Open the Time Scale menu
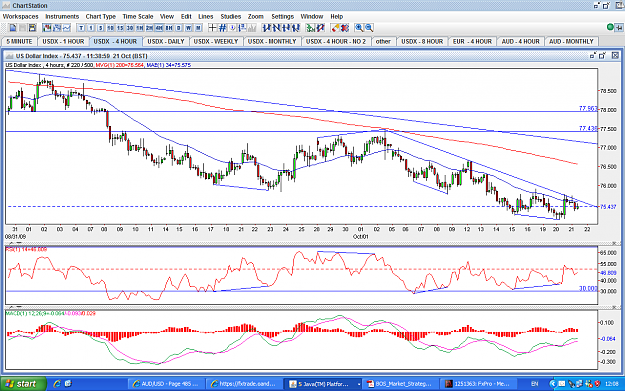This screenshot has height=391, width=625. (x=138, y=16)
